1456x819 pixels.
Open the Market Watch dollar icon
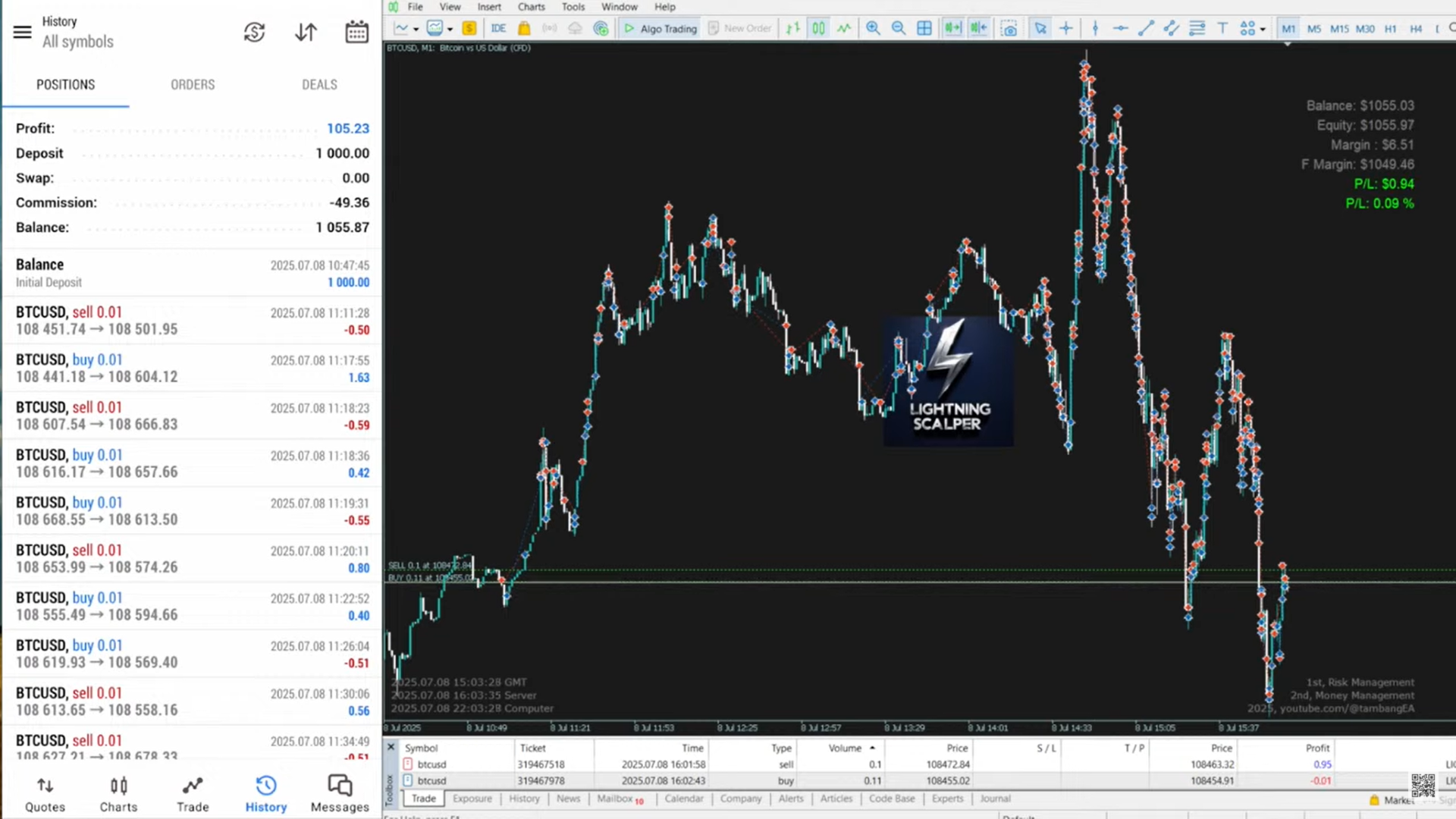tap(469, 28)
